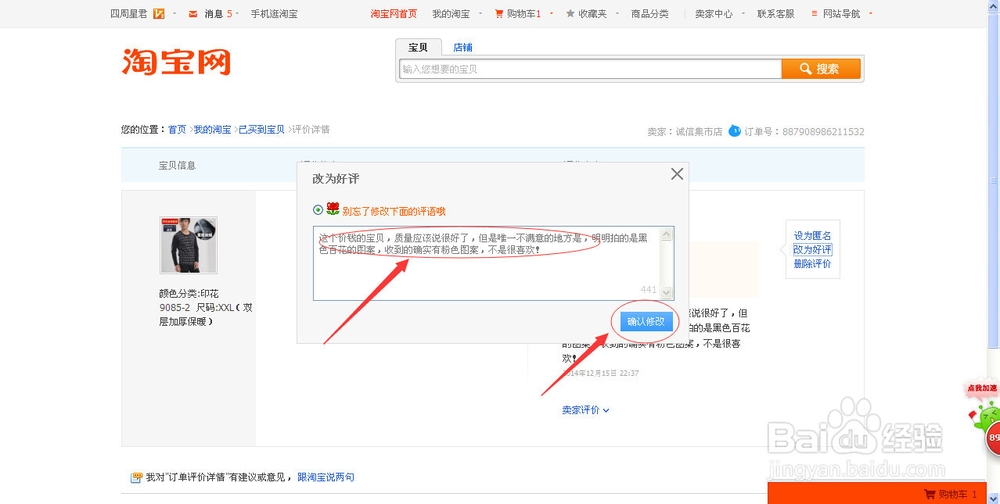Click 删除评价 link

[812, 263]
